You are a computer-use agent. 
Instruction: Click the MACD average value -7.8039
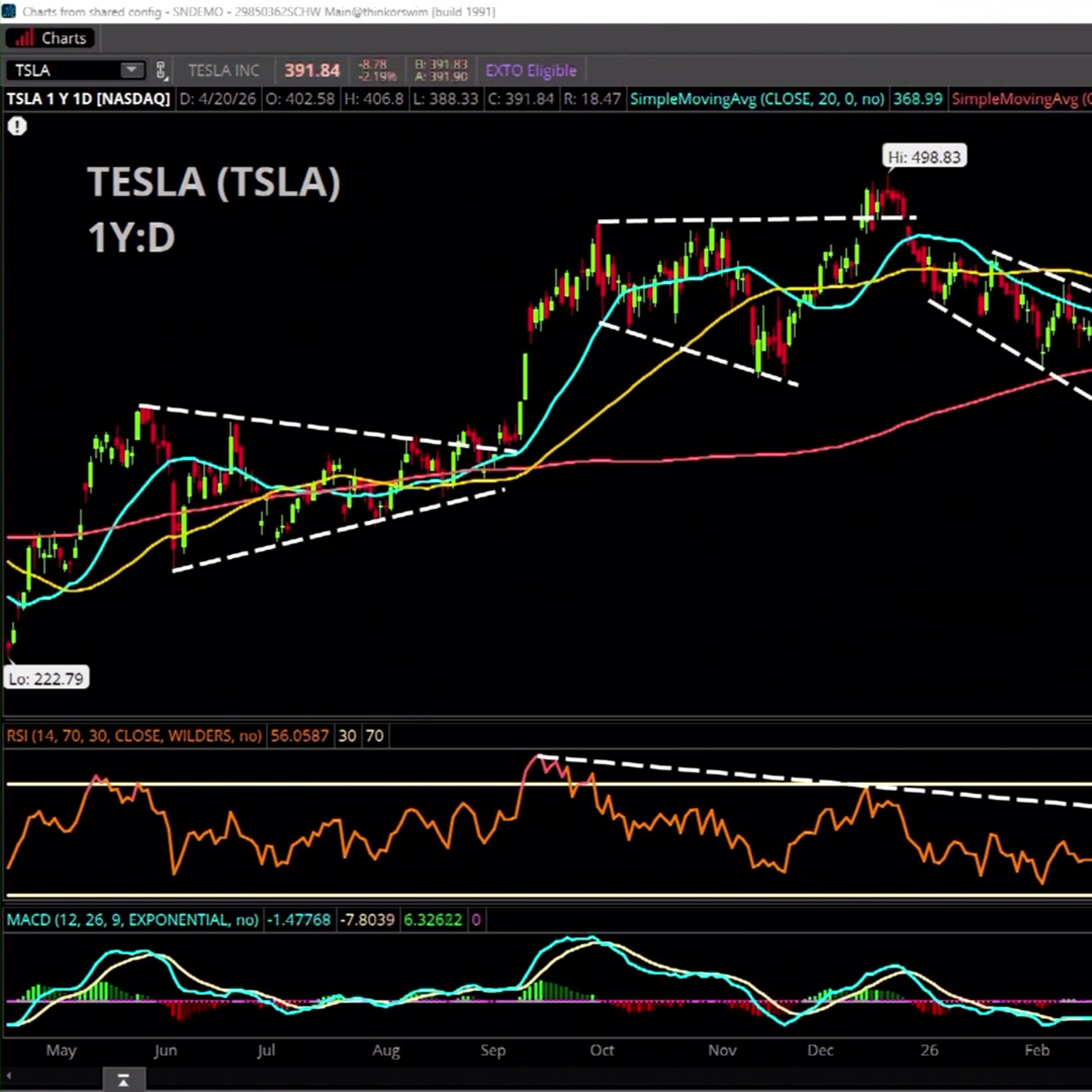tap(367, 919)
